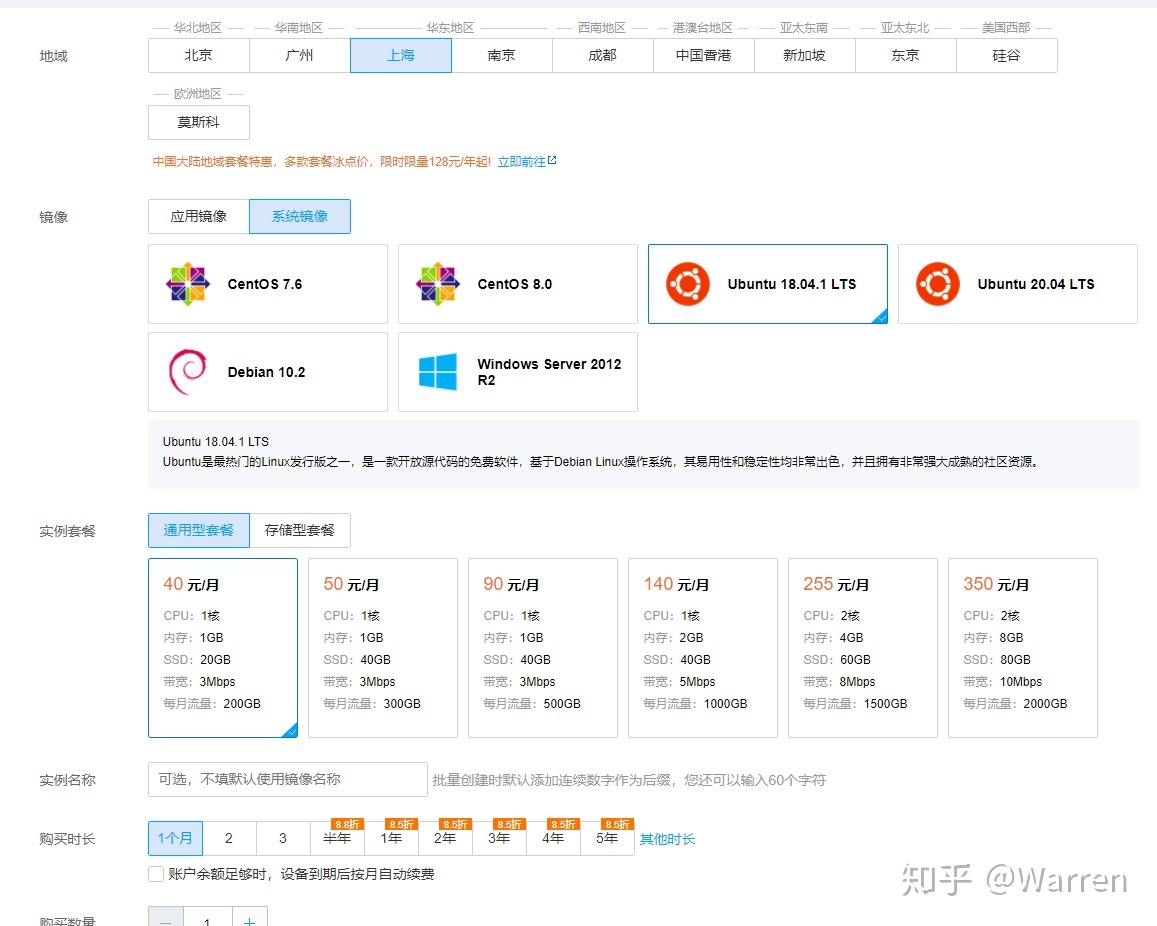Select the 3 month purchase duration
The height and width of the screenshot is (926, 1157).
click(x=283, y=838)
